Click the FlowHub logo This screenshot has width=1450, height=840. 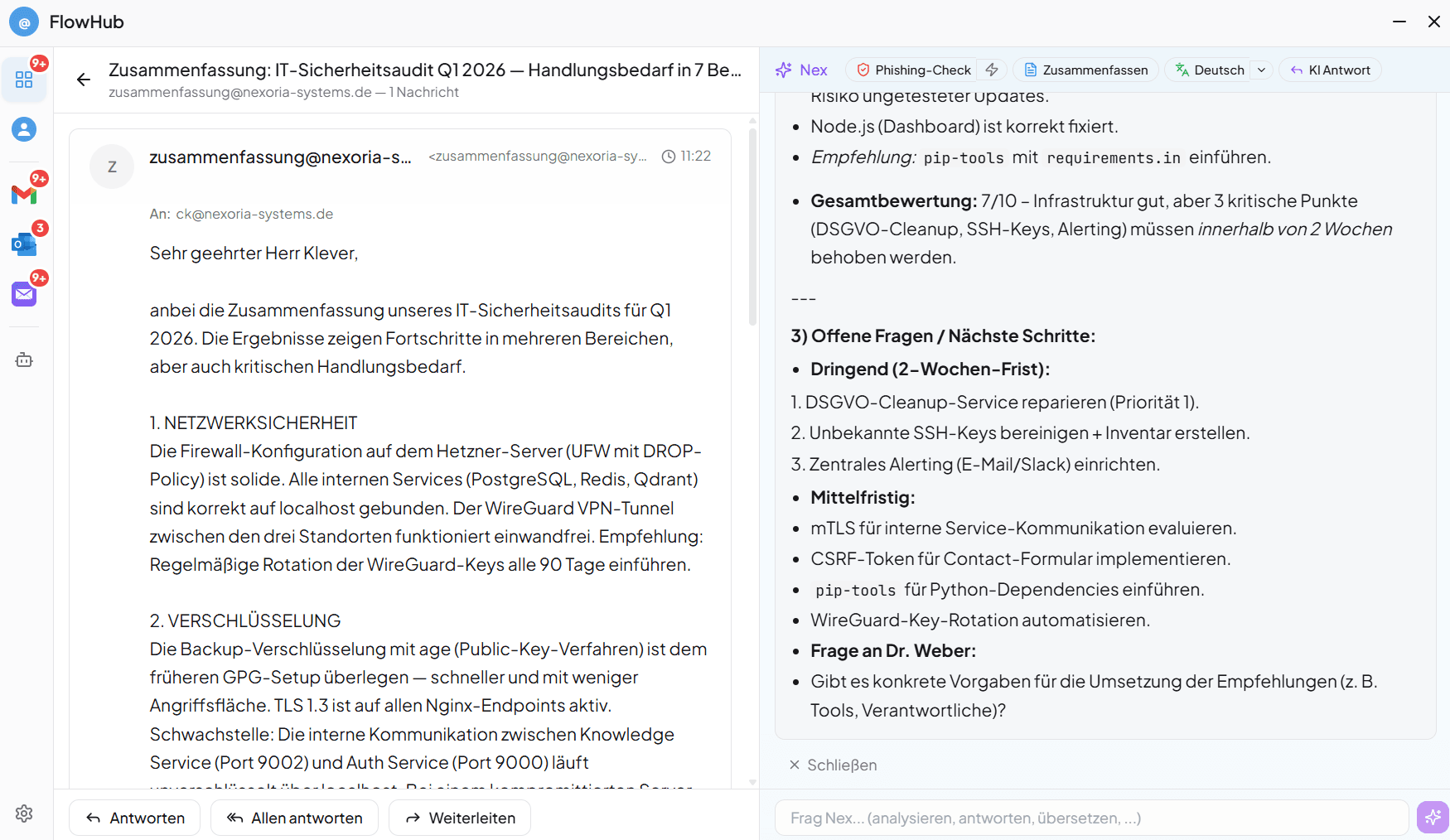[24, 22]
